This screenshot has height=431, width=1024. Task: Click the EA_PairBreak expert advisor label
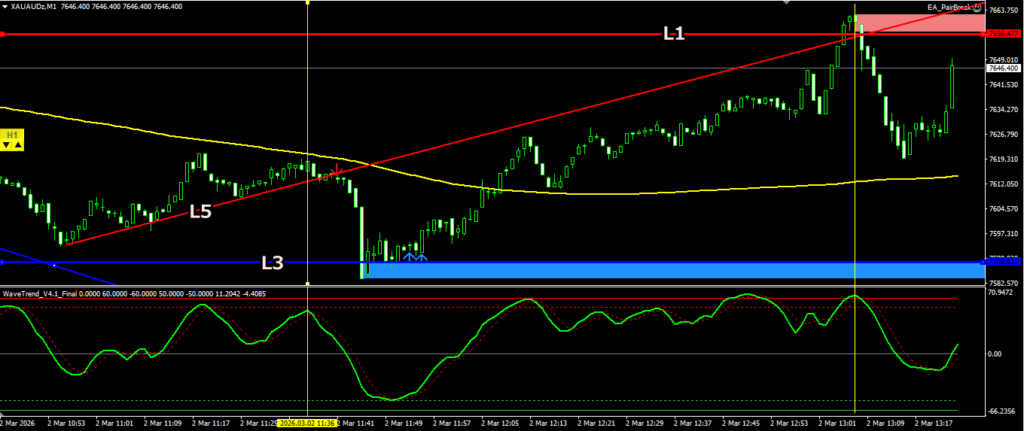[951, 8]
